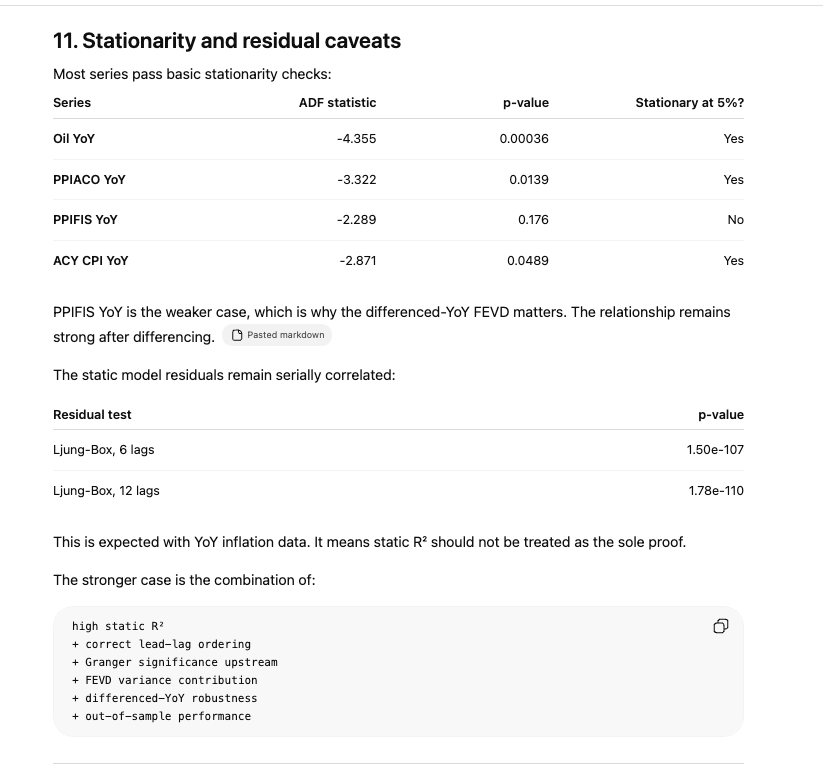Copy the code block contents
Screen dimensions: 823x768
click(x=721, y=626)
